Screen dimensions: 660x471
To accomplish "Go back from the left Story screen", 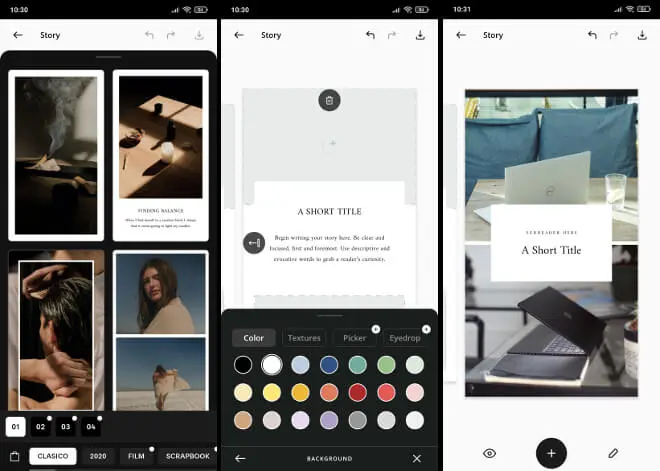I will [17, 35].
